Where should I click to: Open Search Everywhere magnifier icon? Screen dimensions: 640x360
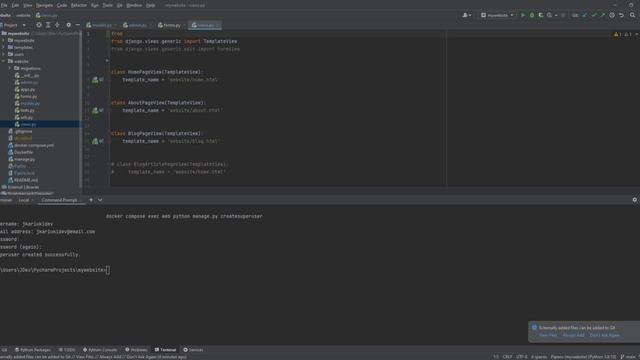(633, 15)
